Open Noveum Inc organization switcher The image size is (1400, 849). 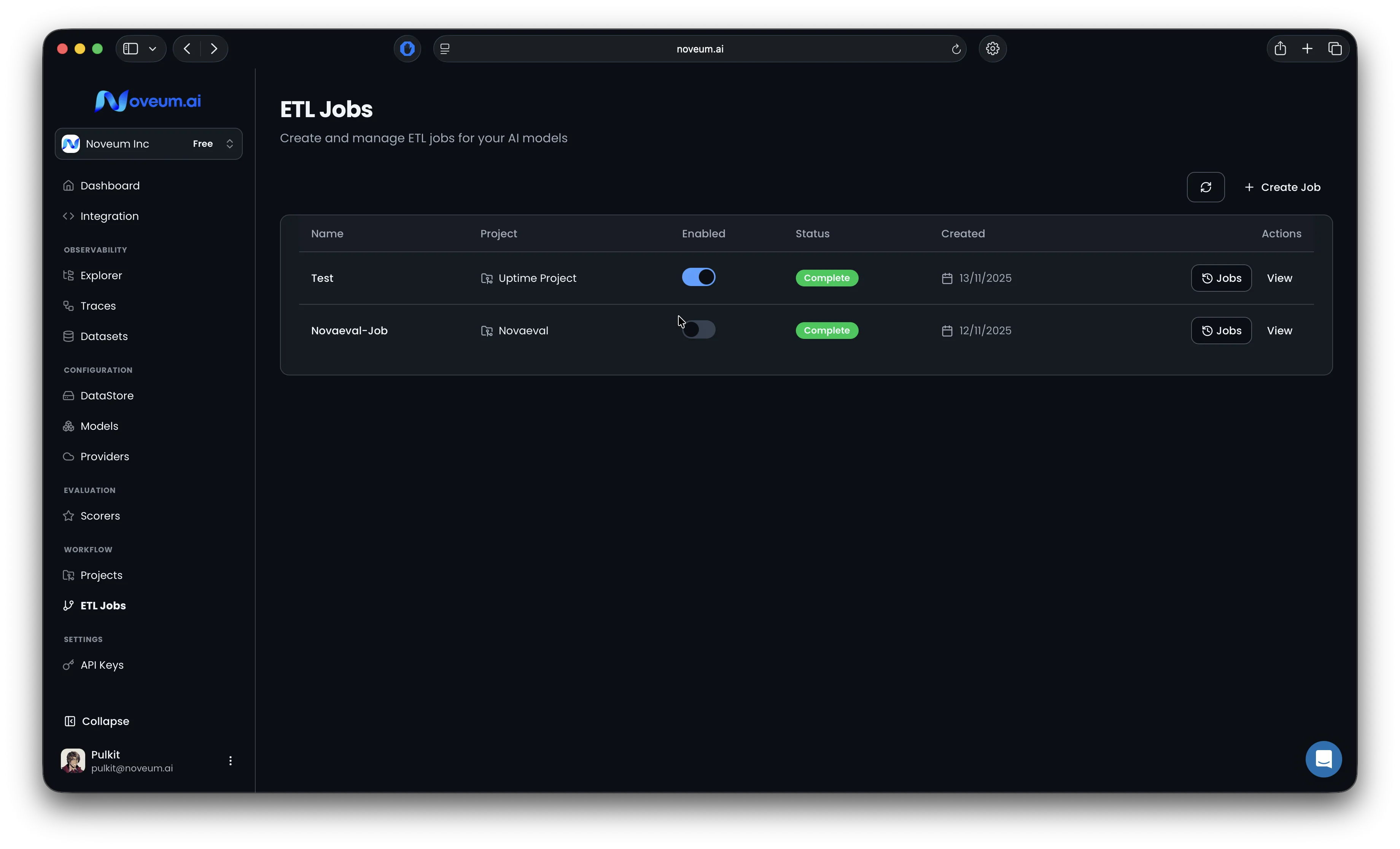[x=148, y=144]
